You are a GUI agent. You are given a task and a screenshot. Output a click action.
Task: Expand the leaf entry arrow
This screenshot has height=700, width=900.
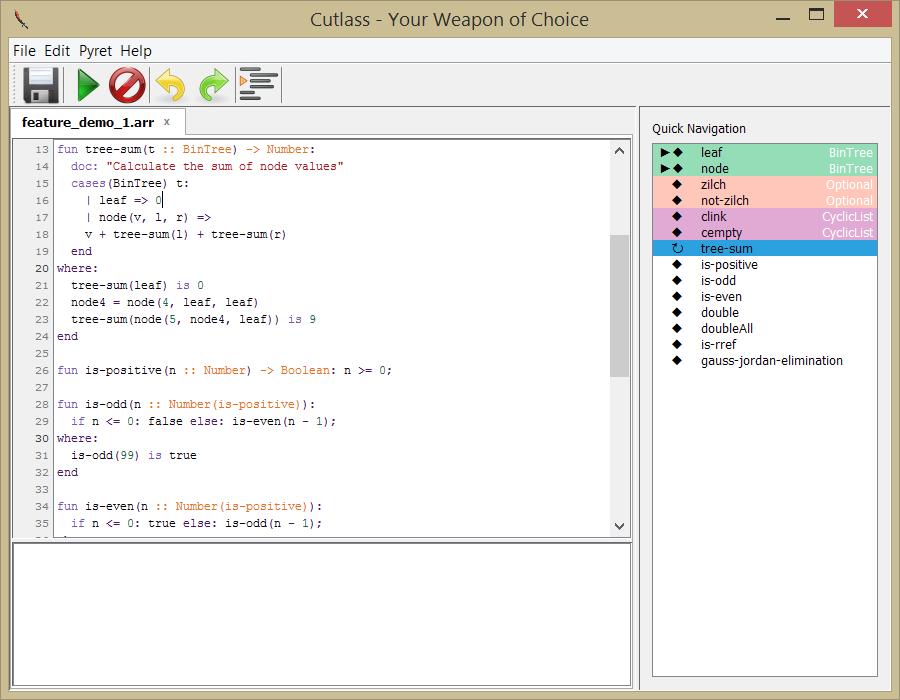pyautogui.click(x=665, y=153)
